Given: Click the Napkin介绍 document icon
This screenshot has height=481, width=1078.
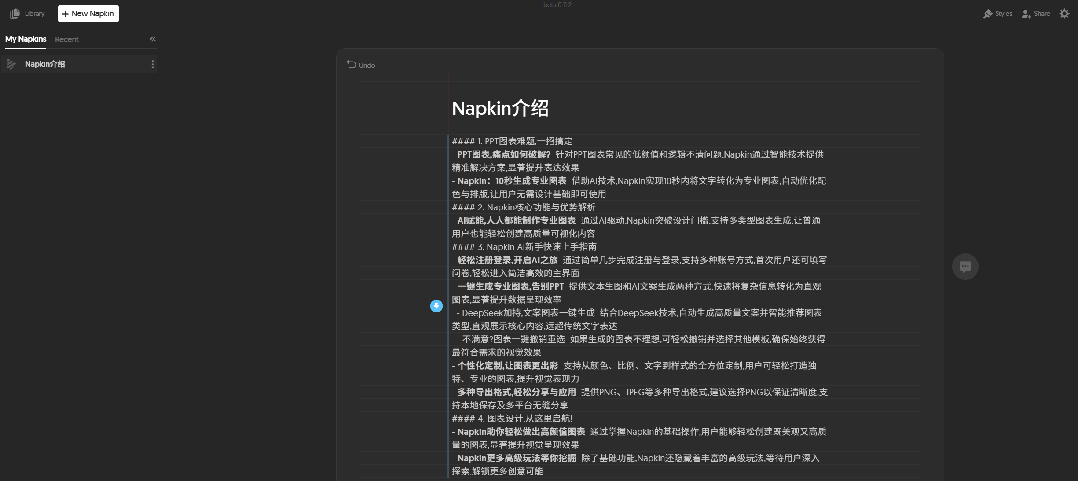Looking at the screenshot, I should [11, 64].
